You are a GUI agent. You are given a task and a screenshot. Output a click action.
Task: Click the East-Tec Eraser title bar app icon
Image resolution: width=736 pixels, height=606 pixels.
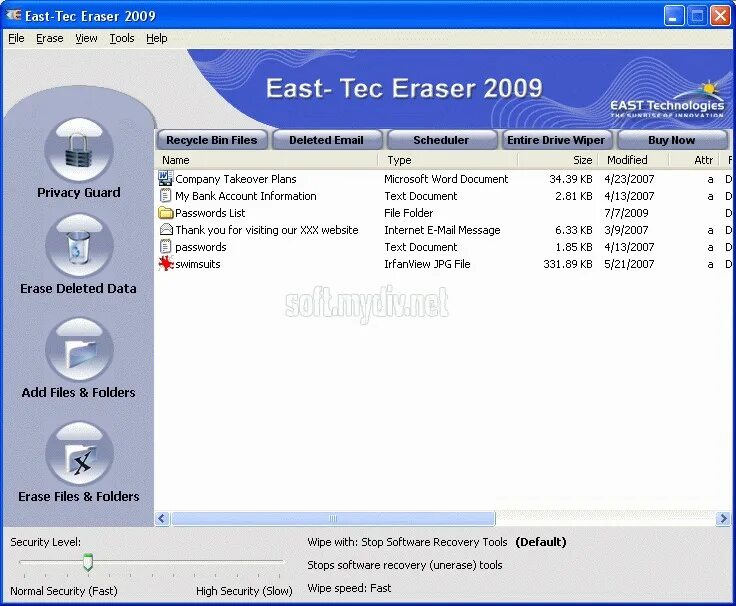(x=14, y=15)
